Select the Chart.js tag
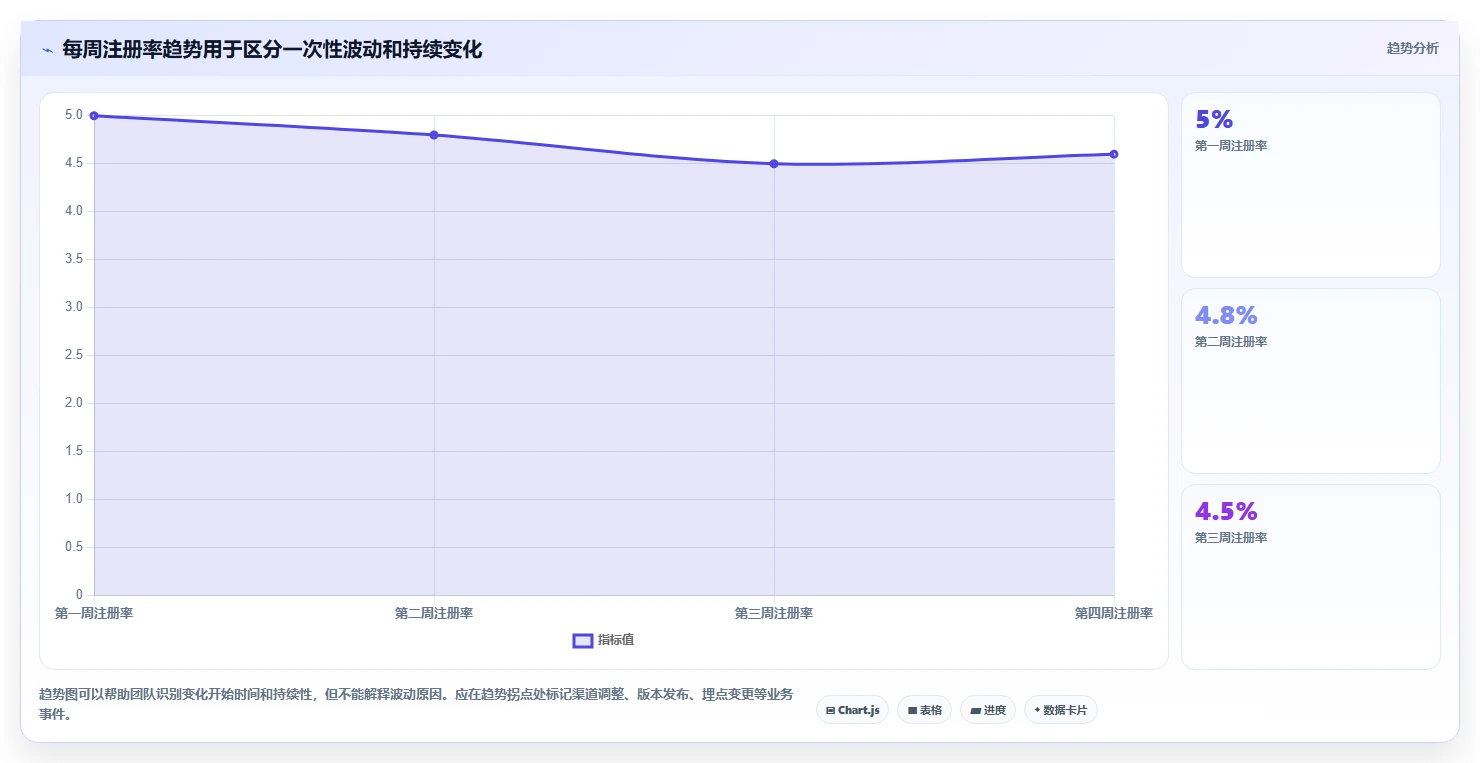Screen dimensions: 1480x763 pyautogui.click(x=852, y=710)
